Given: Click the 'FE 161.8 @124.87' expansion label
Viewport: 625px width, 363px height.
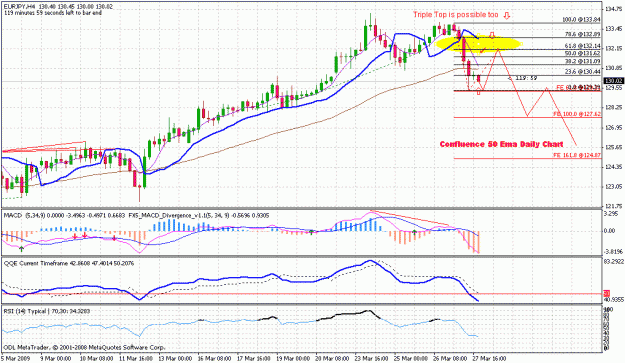Looking at the screenshot, I should 577,155.
